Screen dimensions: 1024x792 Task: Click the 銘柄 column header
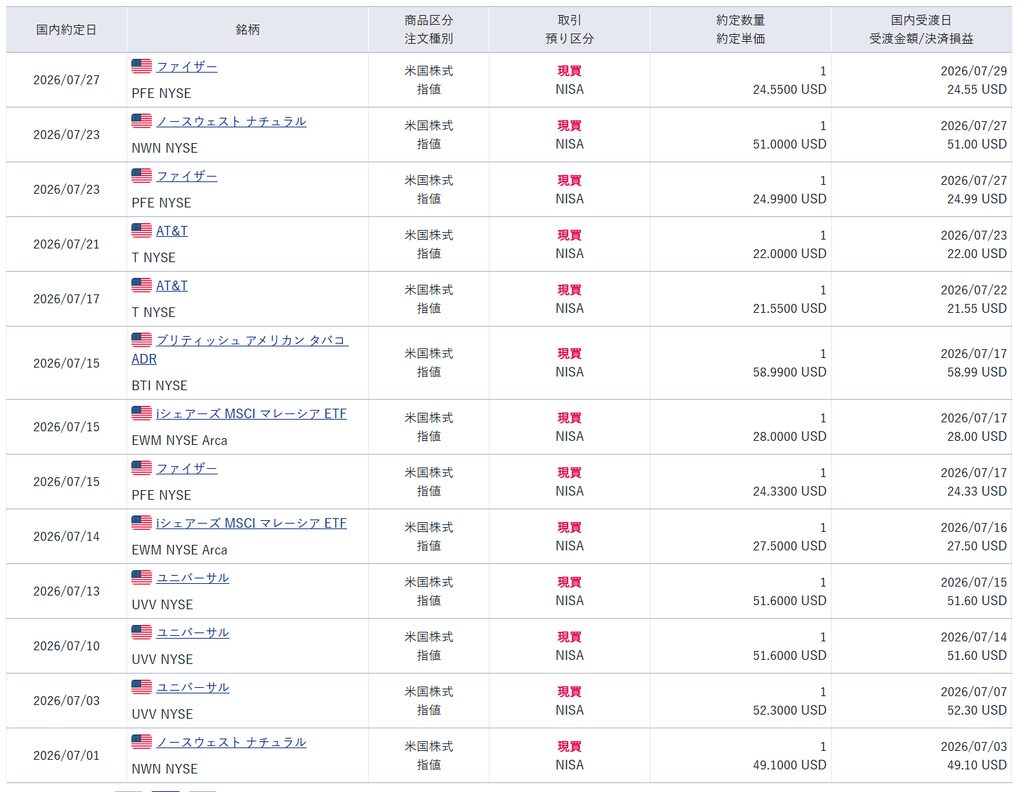[x=248, y=29]
